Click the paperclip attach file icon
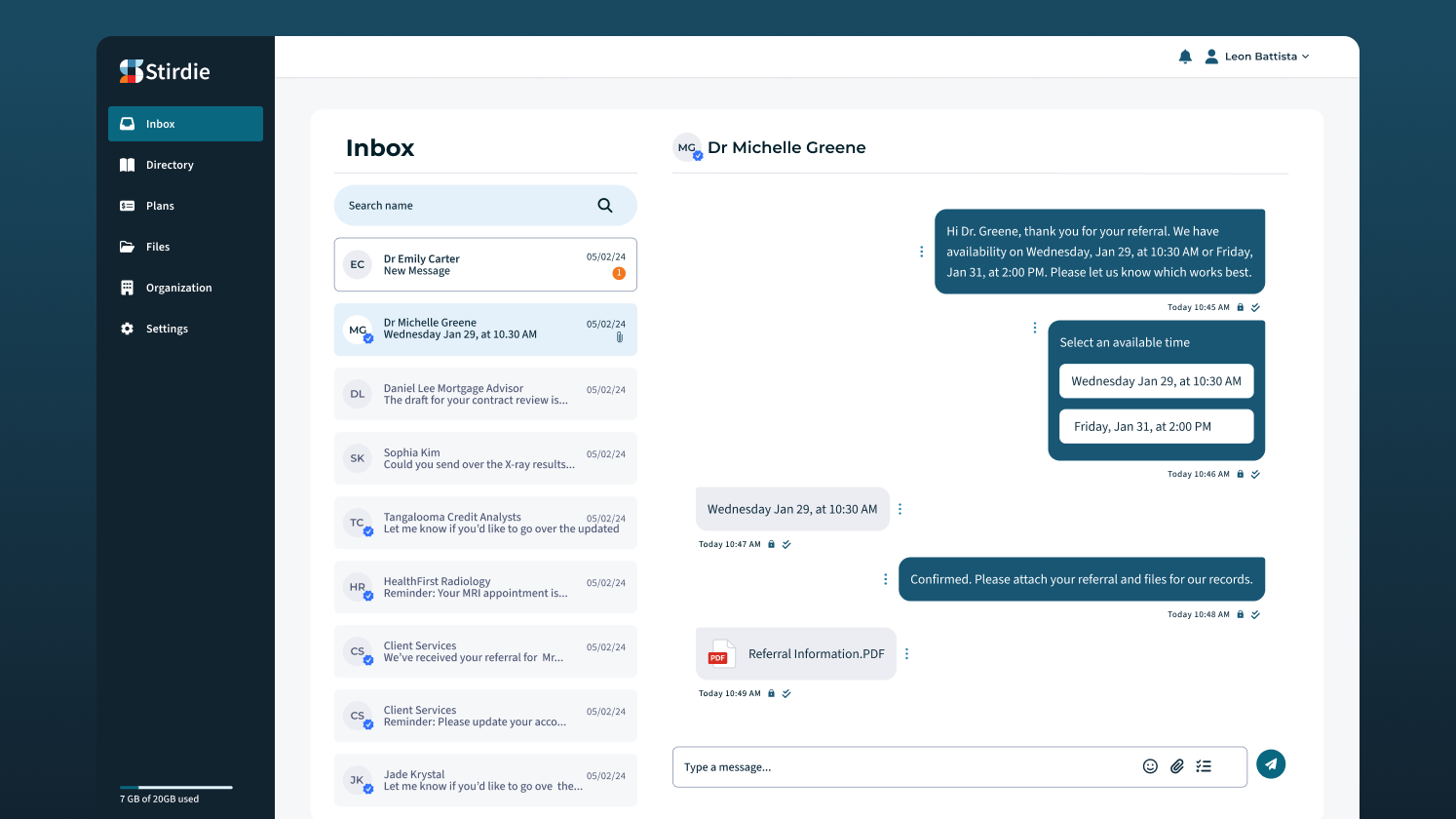This screenshot has height=819, width=1456. 1177,766
